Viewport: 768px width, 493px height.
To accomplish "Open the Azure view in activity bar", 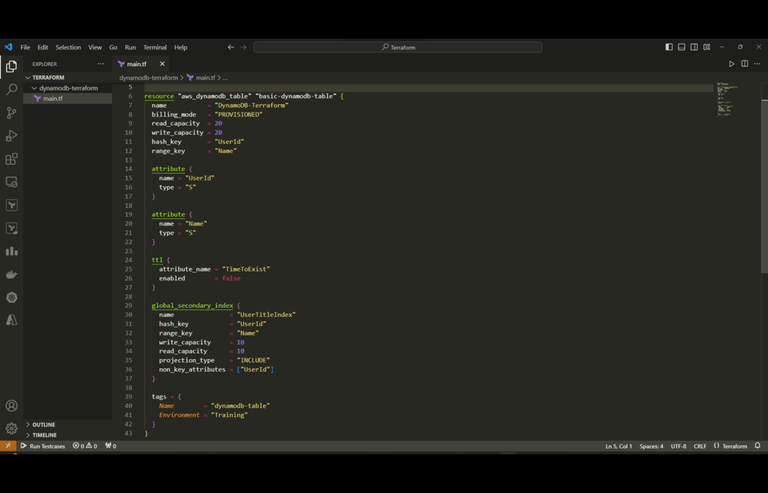I will point(12,320).
